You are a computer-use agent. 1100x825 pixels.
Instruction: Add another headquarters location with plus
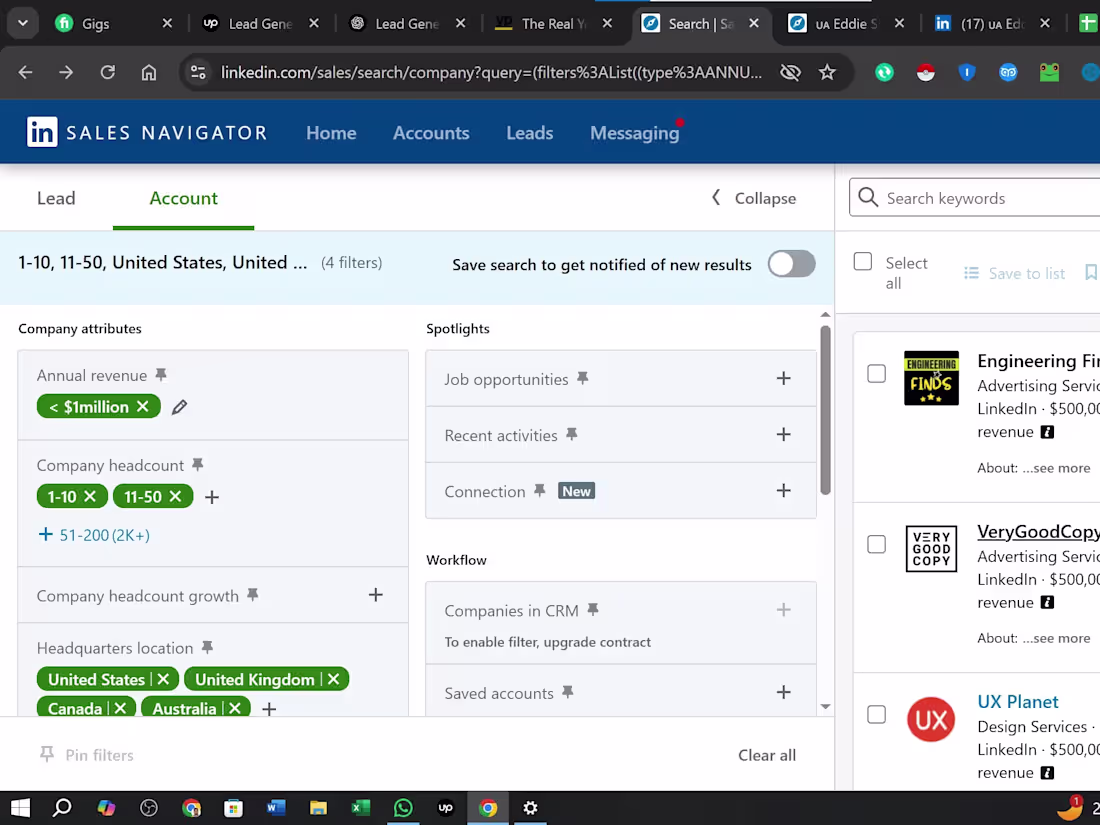click(x=269, y=709)
